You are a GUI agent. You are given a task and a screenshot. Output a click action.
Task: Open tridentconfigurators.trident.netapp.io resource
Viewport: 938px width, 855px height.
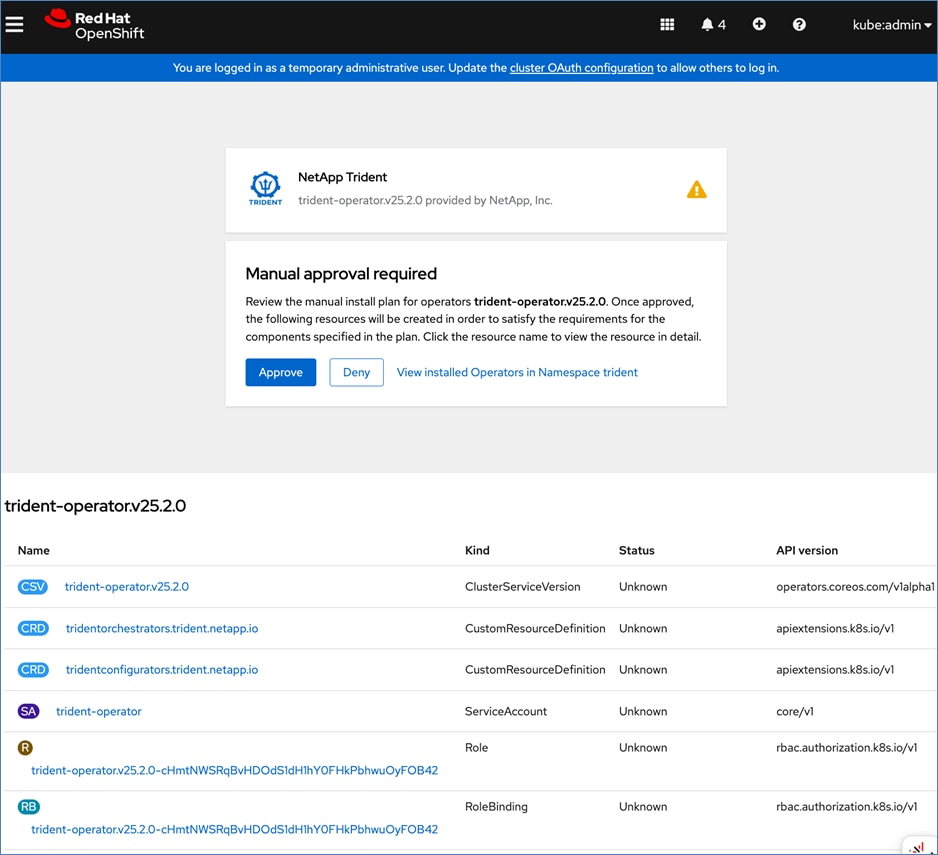[x=162, y=670]
